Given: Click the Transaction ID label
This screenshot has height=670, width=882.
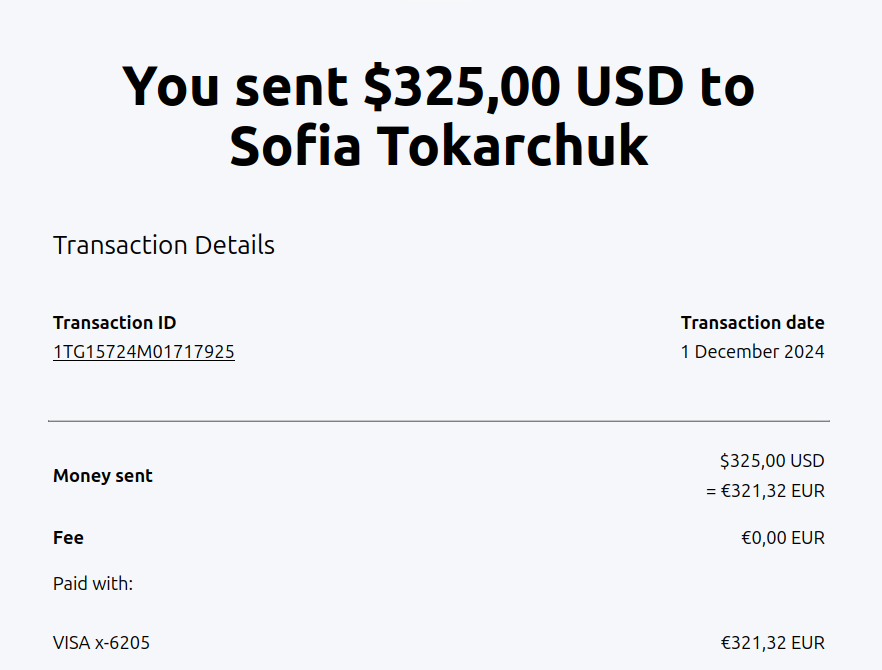Looking at the screenshot, I should click(x=114, y=323).
